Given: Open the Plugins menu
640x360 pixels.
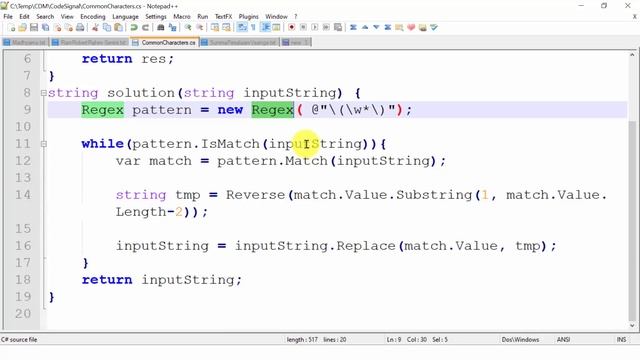Looking at the screenshot, I should [249, 17].
